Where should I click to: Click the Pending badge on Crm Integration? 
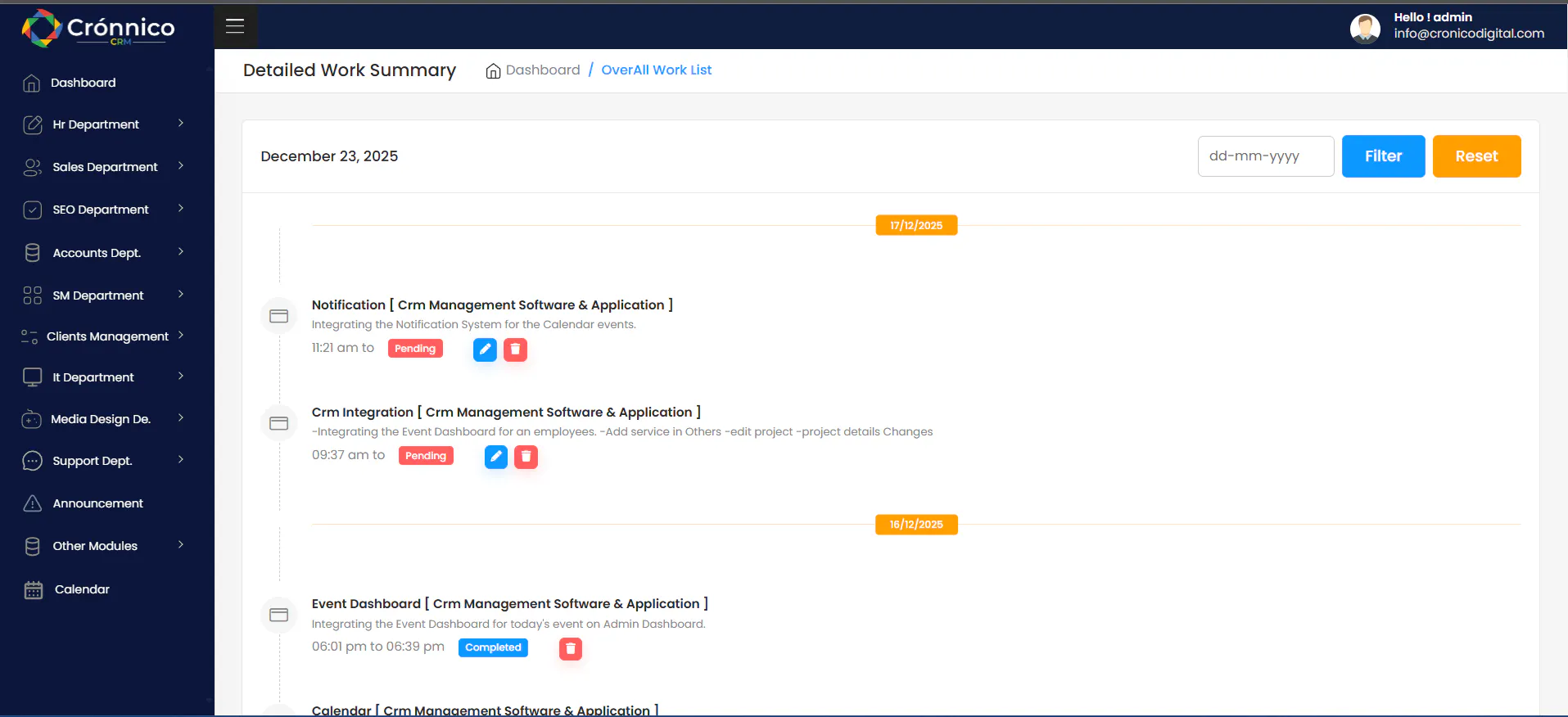426,456
